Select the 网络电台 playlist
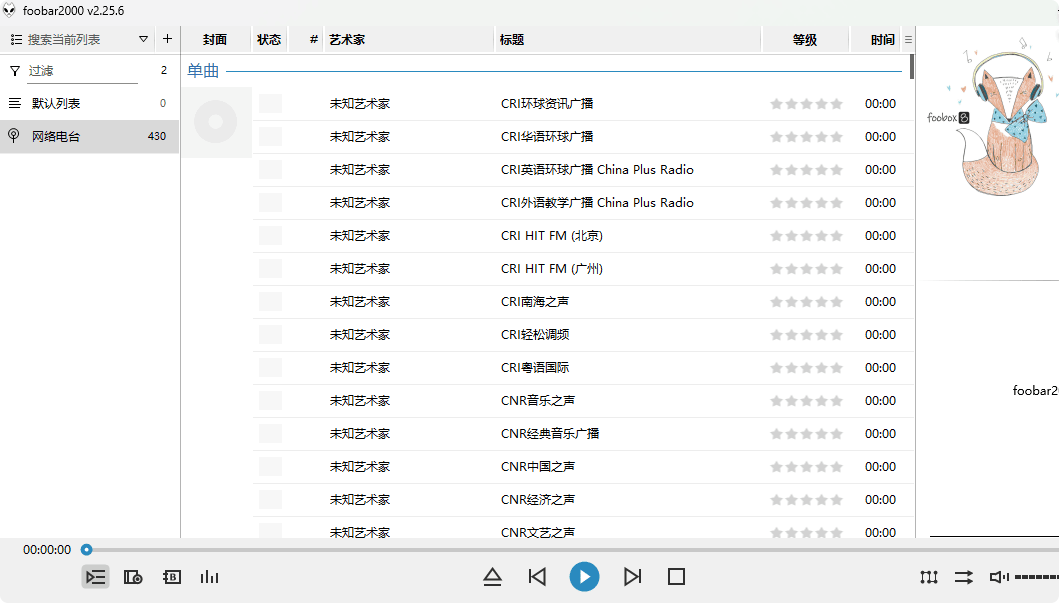The width and height of the screenshot is (1059, 603). tap(89, 136)
